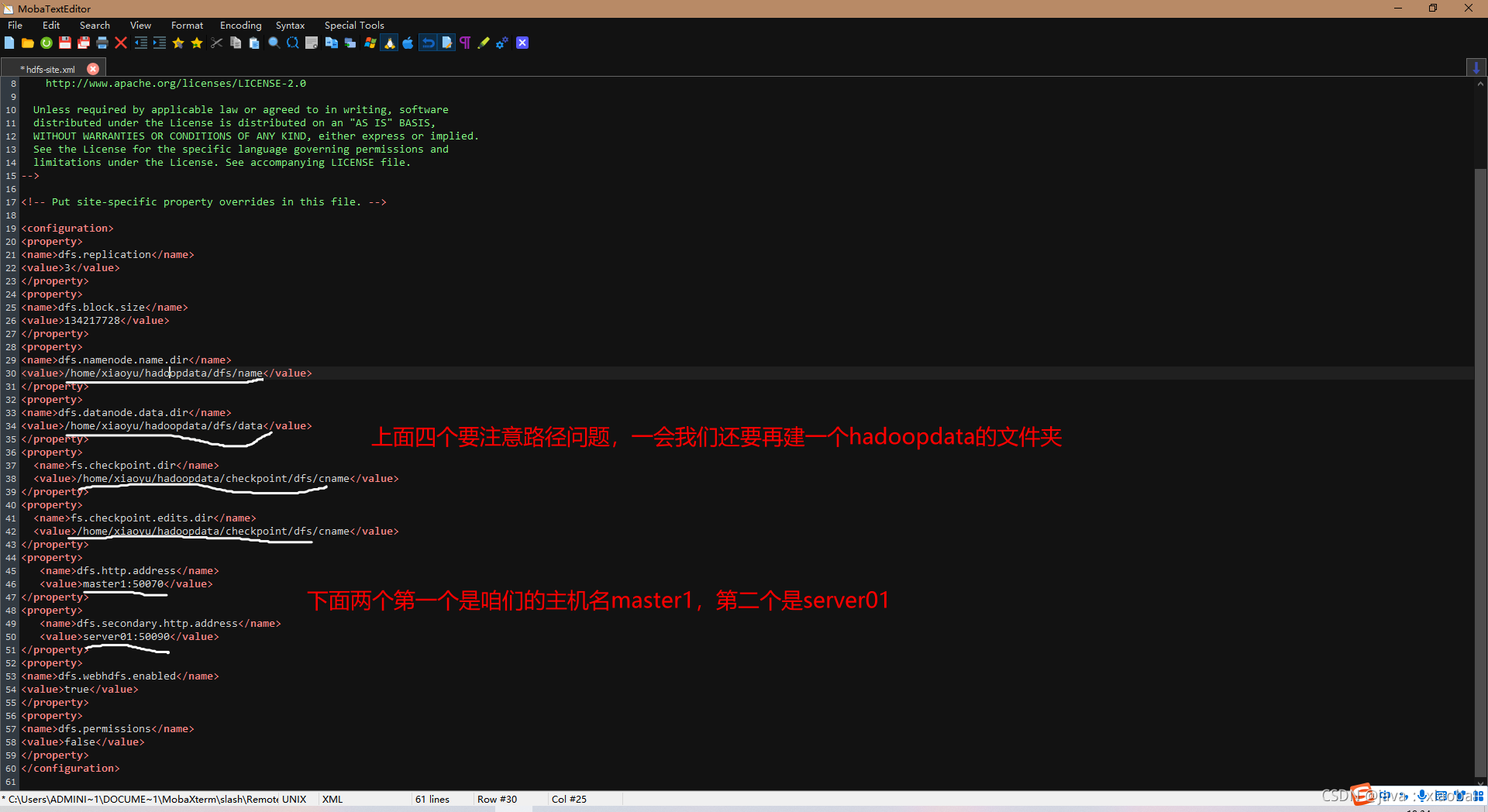The height and width of the screenshot is (812, 1488).
Task: Go to next bookmark star icon
Action: [x=197, y=43]
